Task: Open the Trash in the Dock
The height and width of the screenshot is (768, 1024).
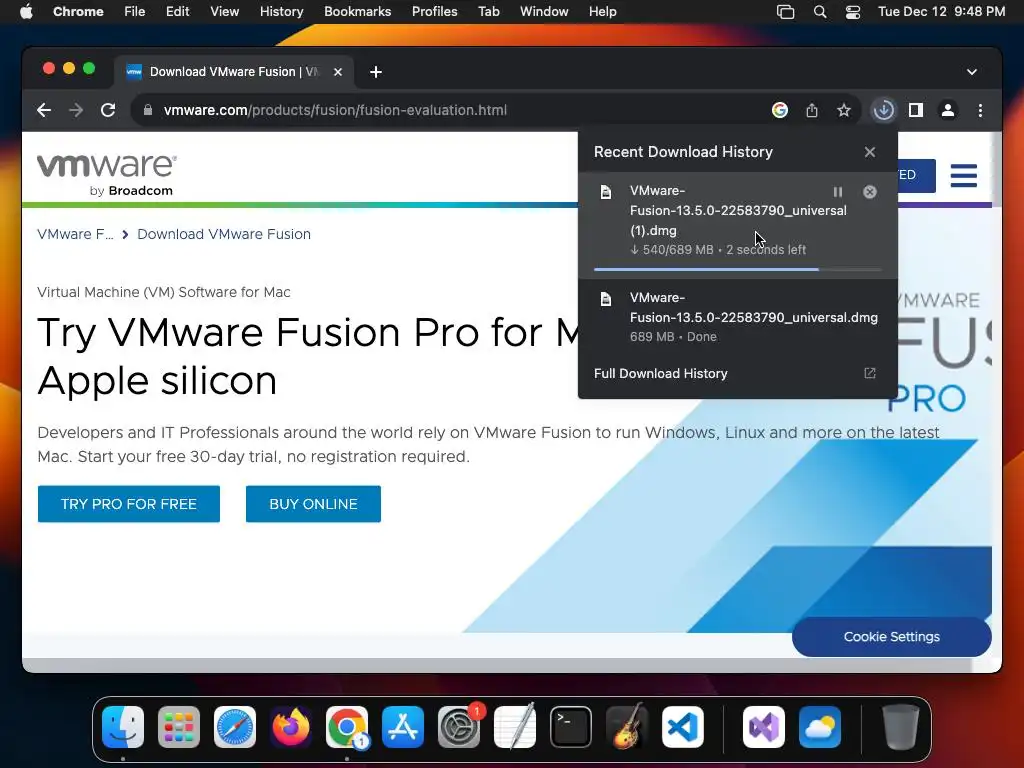Action: click(901, 727)
